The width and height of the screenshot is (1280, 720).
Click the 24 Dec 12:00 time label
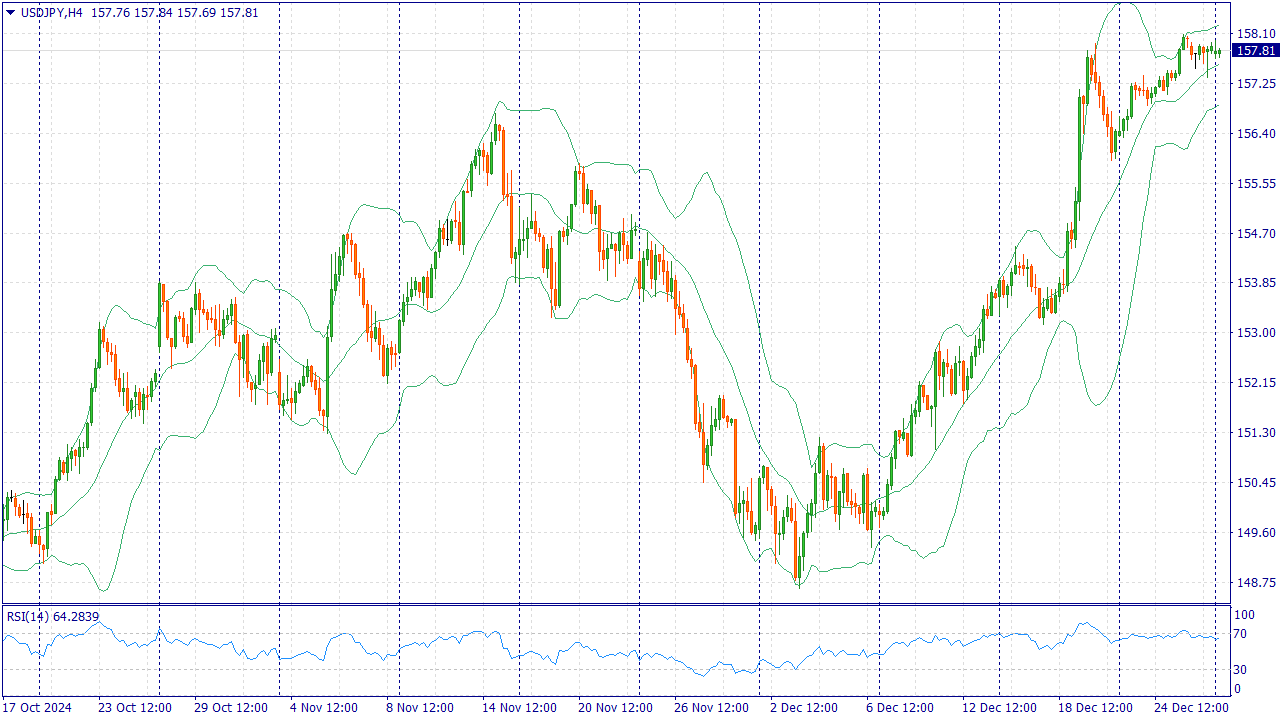(x=1191, y=708)
